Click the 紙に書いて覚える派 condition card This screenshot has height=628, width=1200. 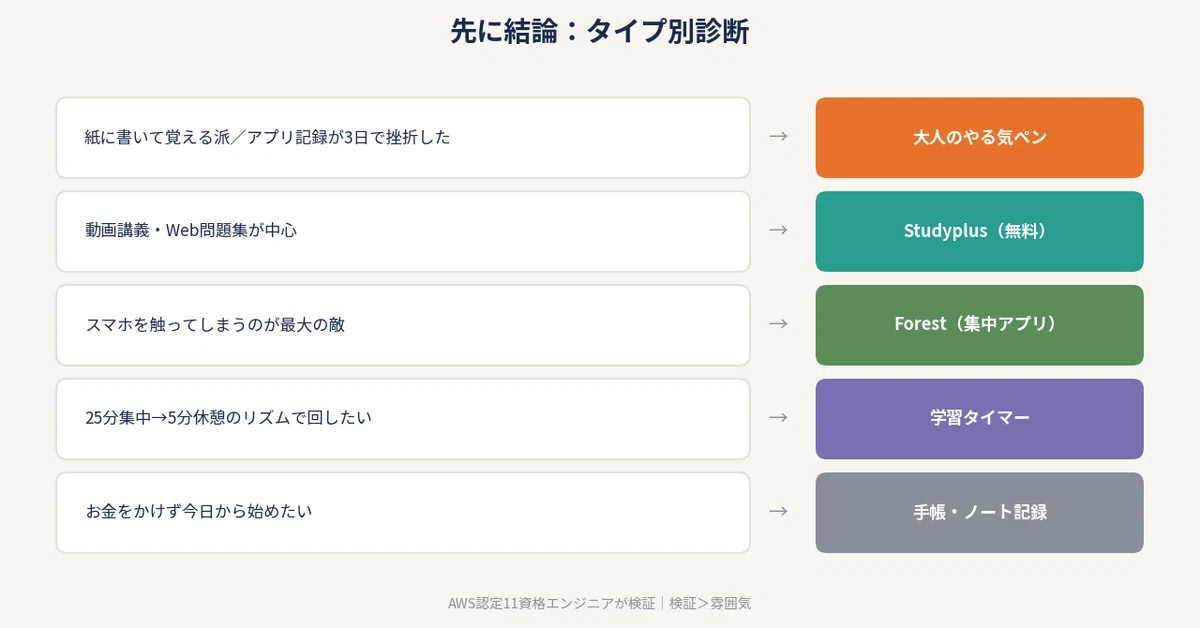403,137
